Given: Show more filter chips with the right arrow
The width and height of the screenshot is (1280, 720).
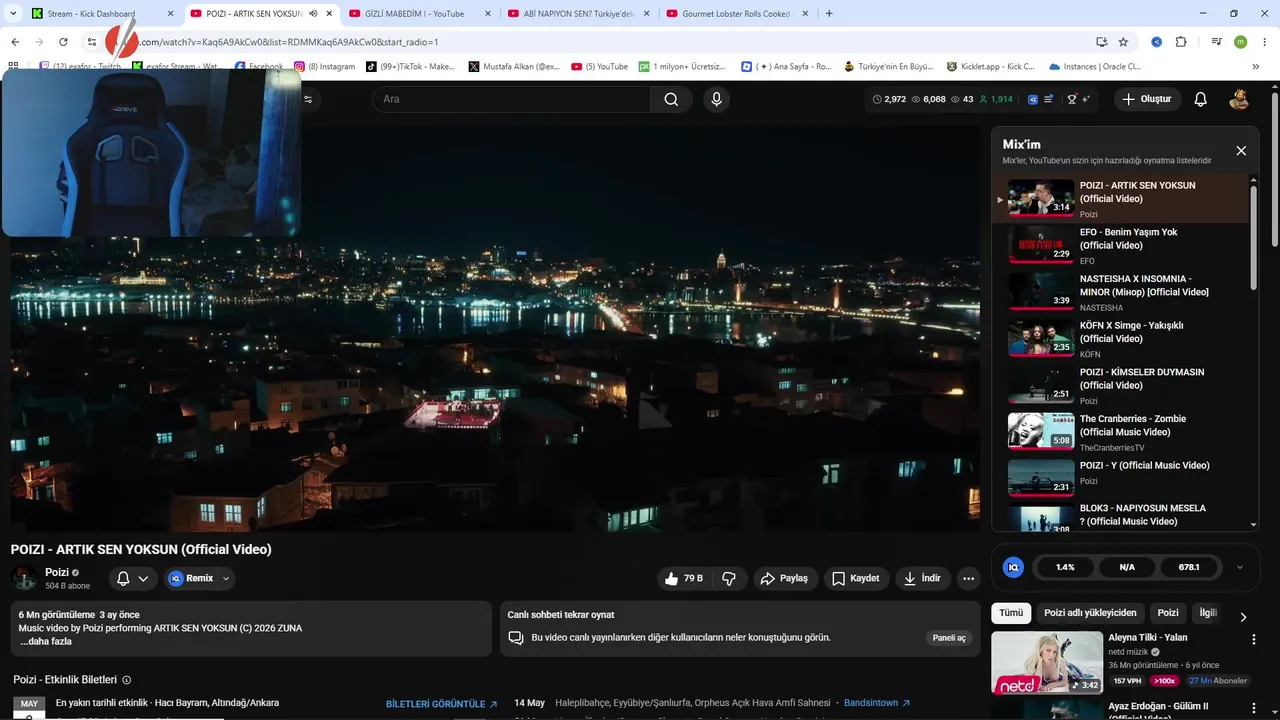Looking at the screenshot, I should tap(1243, 617).
